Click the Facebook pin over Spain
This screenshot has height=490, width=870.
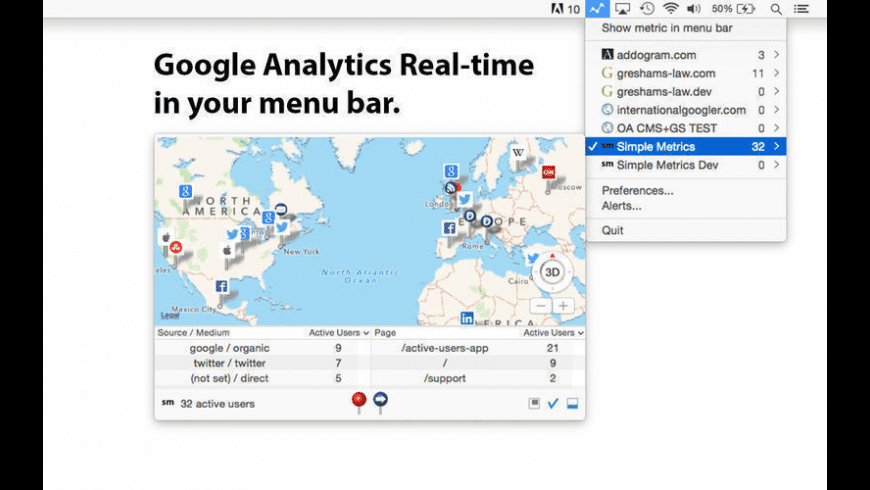[449, 228]
